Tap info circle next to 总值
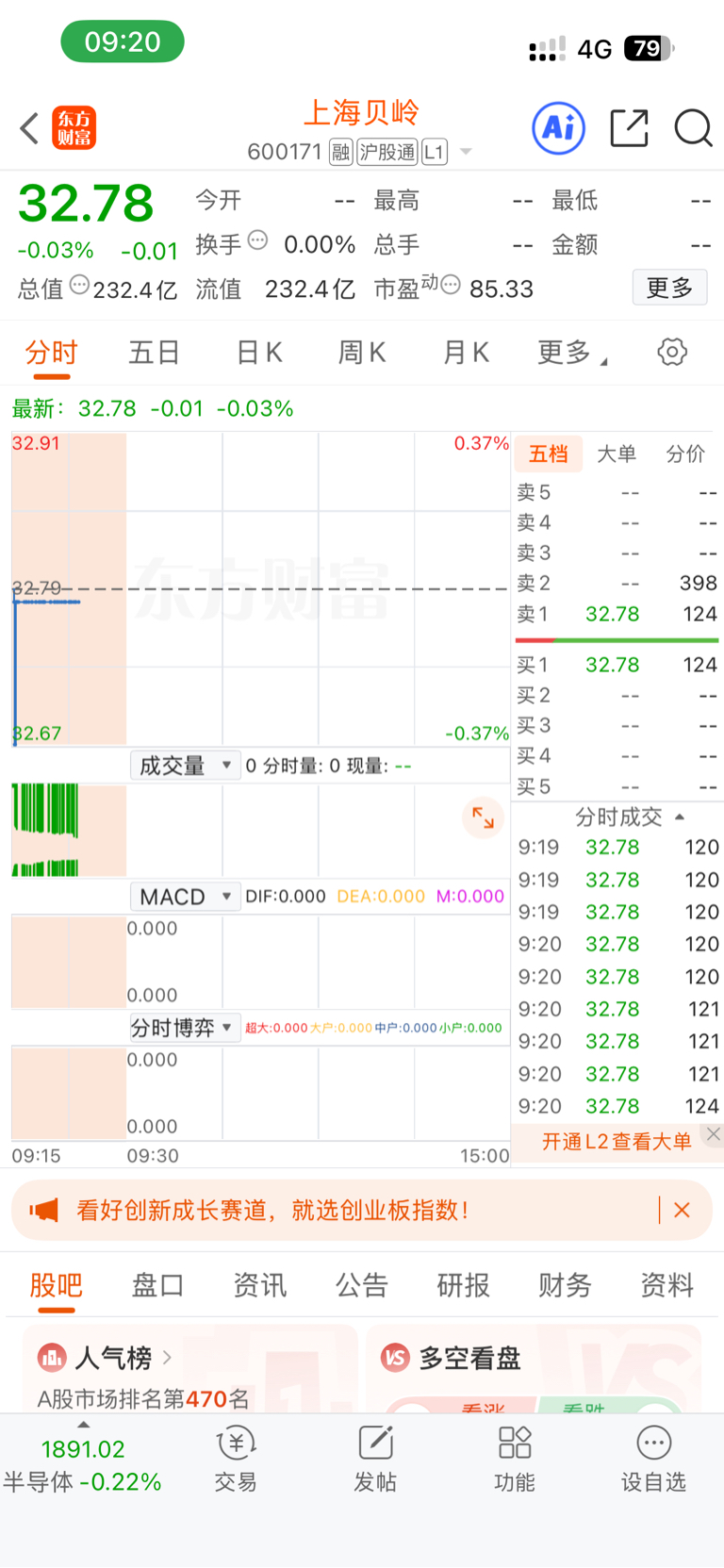This screenshot has height=1568, width=724. coord(79,285)
